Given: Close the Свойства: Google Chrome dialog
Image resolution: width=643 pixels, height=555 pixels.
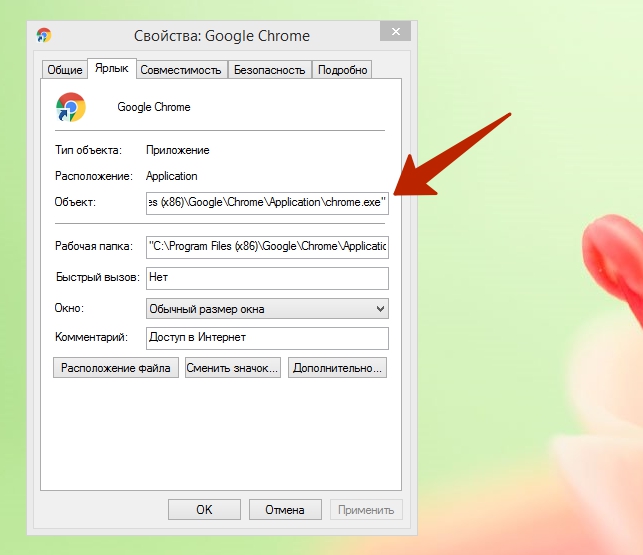Looking at the screenshot, I should click(395, 31).
